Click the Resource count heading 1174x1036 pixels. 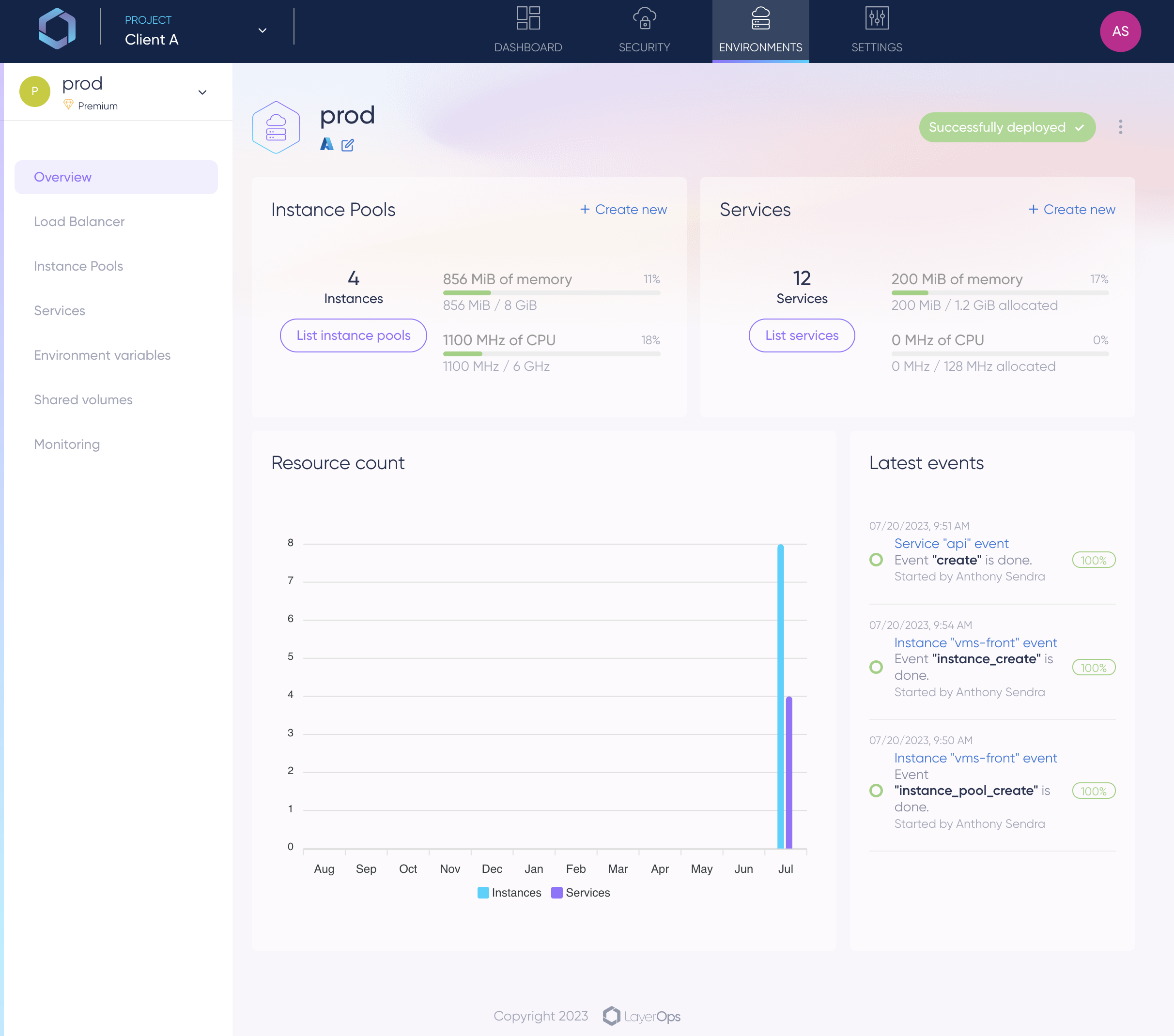[x=338, y=463]
